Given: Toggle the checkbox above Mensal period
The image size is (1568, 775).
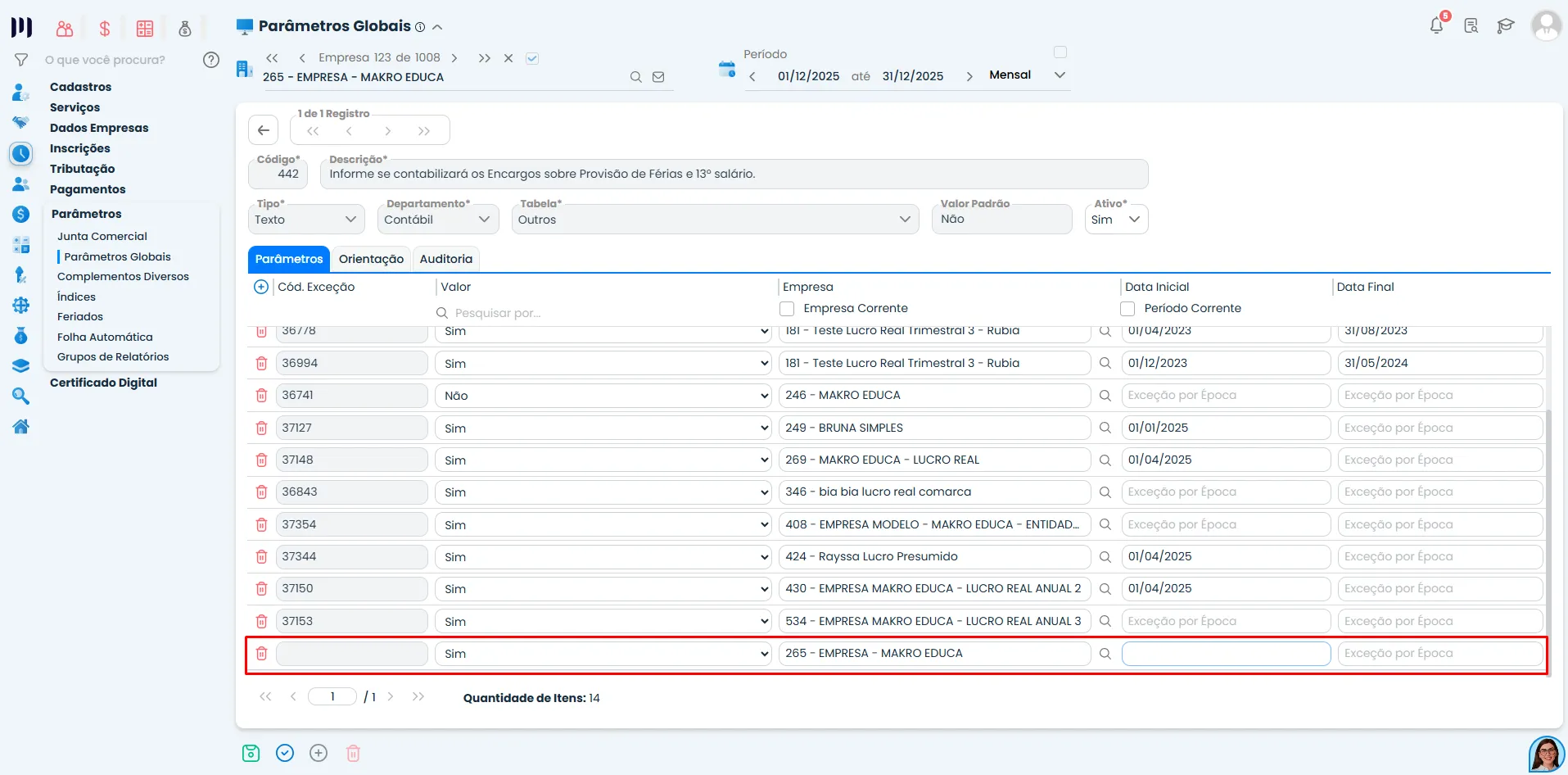Looking at the screenshot, I should [x=1060, y=52].
